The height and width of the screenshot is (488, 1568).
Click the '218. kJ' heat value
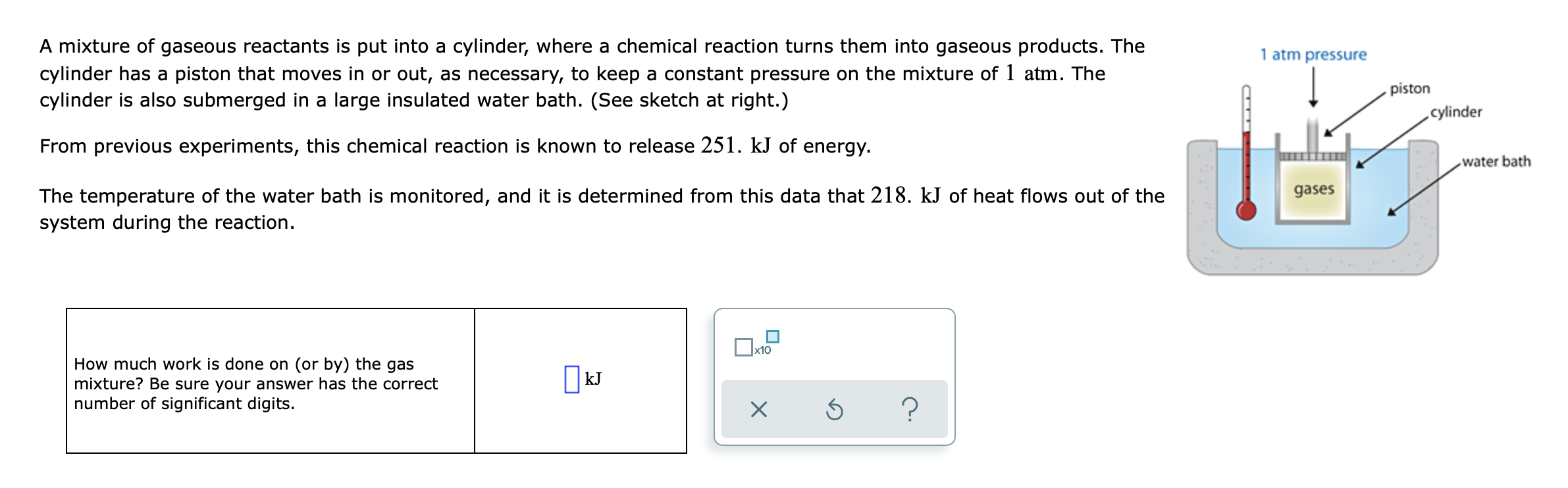[x=906, y=195]
